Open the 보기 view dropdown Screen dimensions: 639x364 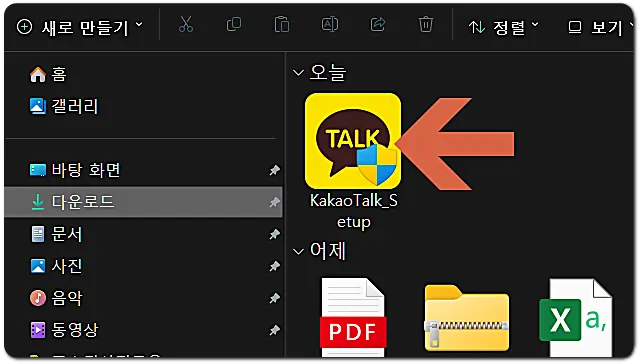[601, 27]
